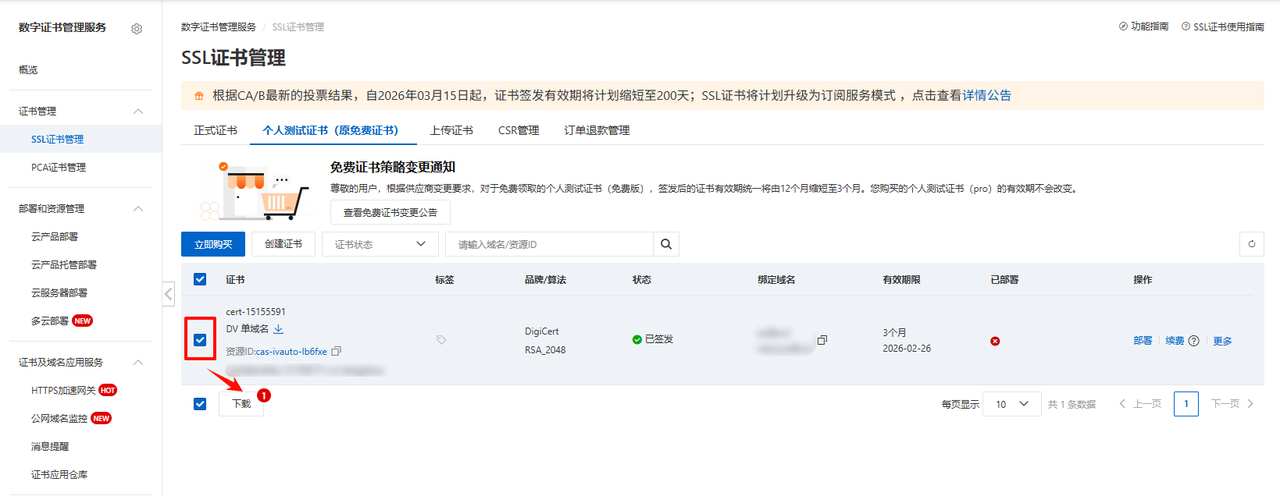The width and height of the screenshot is (1280, 496).
Task: Toggle the select-all checkbox in table header
Action: click(x=200, y=280)
